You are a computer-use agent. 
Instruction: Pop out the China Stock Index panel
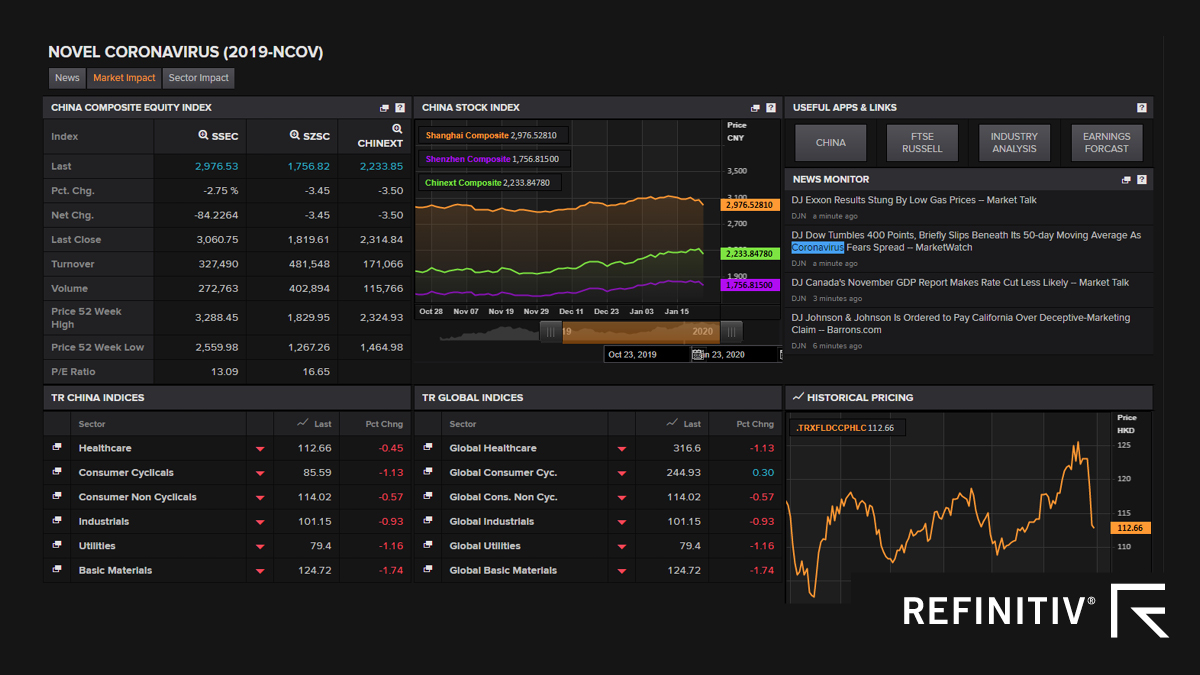pyautogui.click(x=756, y=108)
